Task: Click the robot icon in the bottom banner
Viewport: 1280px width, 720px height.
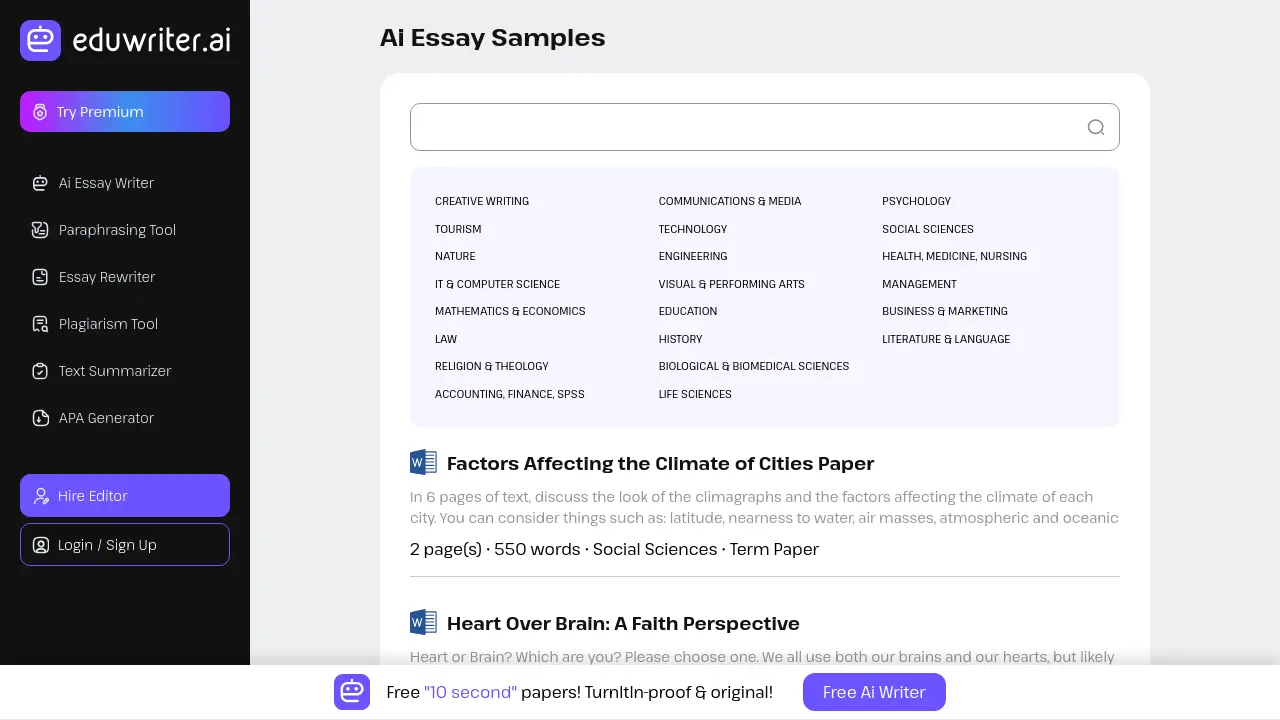Action: (x=352, y=692)
